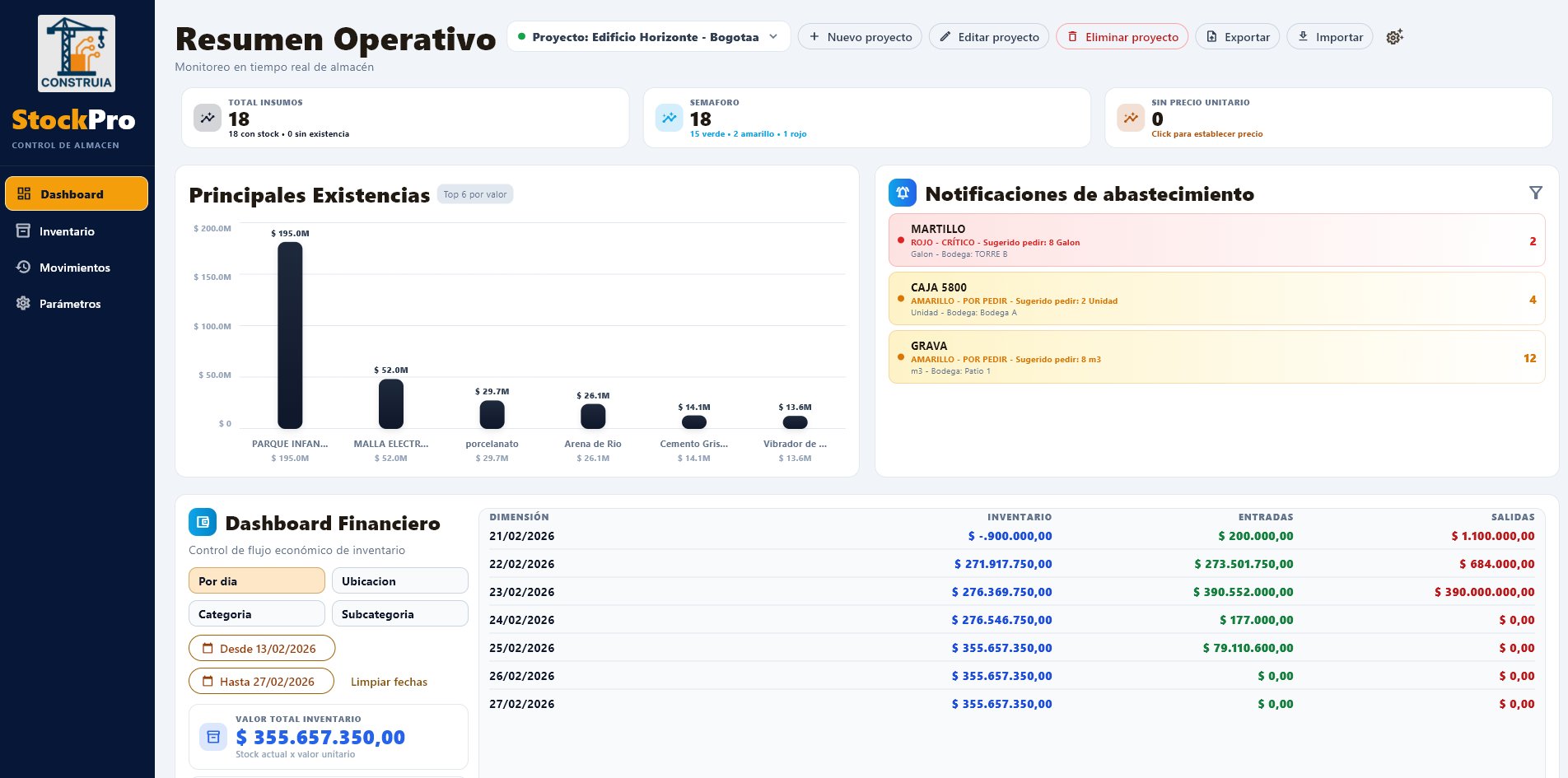This screenshot has height=778, width=1568.
Task: Switch to the Por dia view
Action: 256,580
